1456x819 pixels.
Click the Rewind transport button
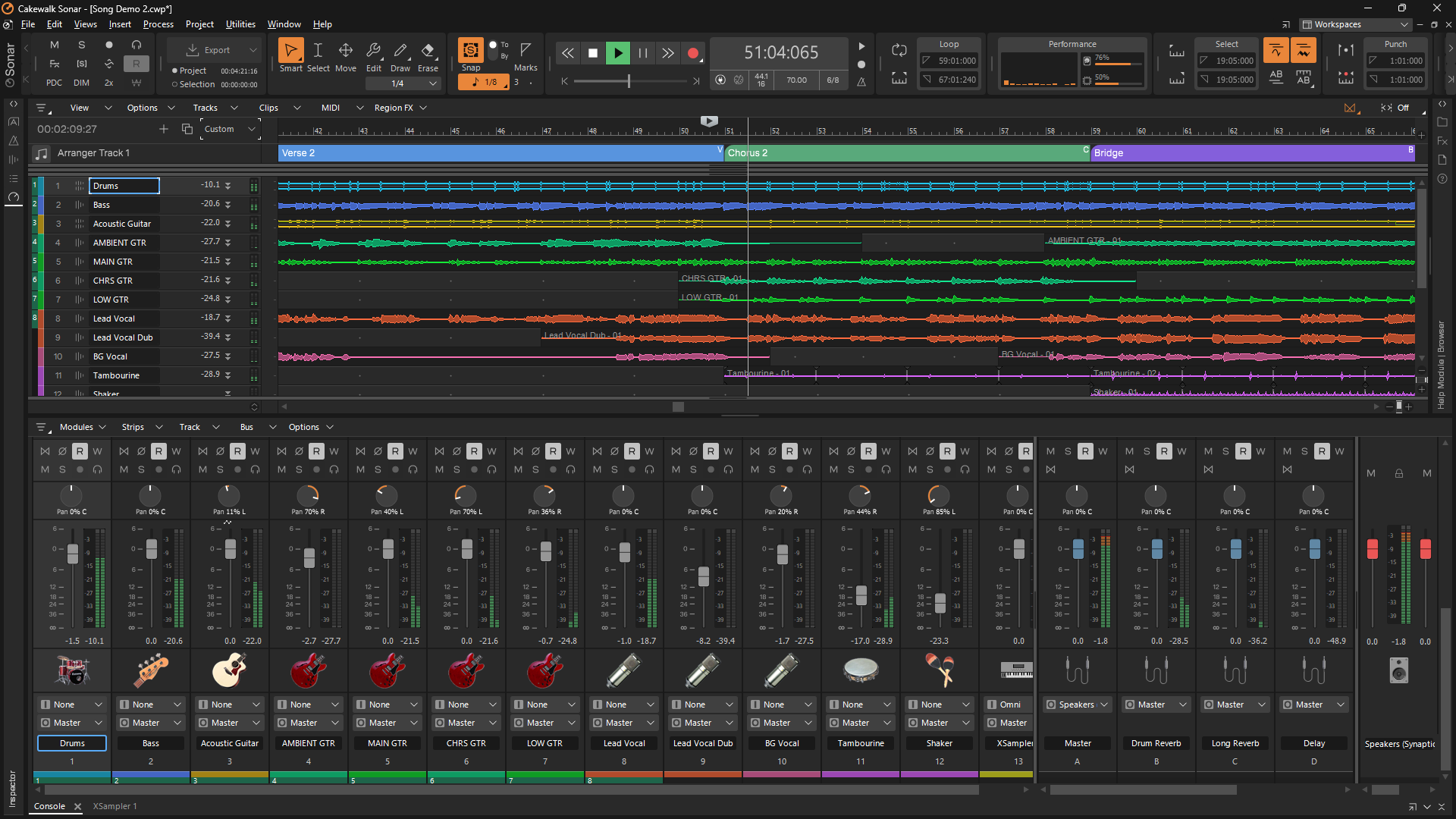567,53
